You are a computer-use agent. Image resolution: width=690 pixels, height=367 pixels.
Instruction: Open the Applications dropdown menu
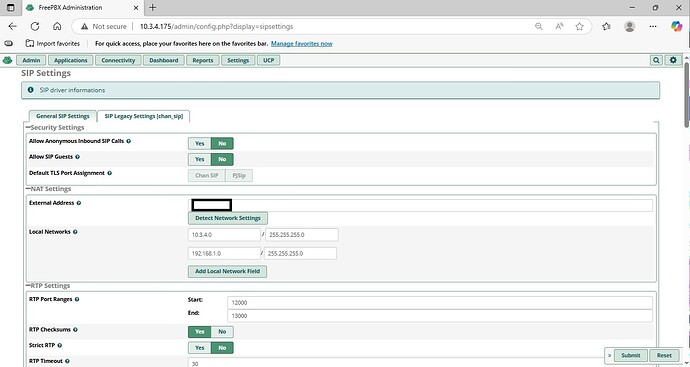click(x=70, y=60)
